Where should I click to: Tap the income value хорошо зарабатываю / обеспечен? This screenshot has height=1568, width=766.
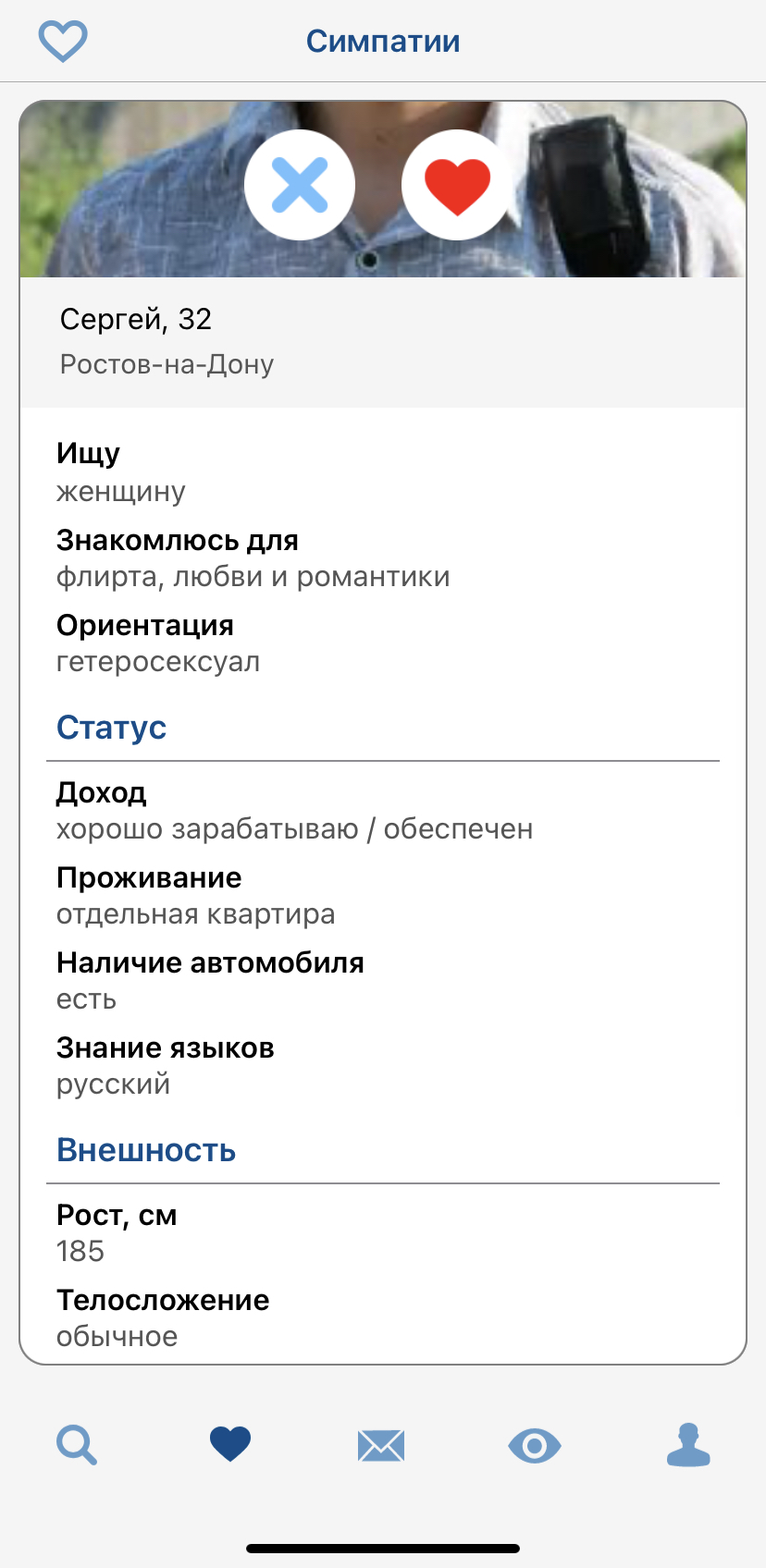[295, 829]
